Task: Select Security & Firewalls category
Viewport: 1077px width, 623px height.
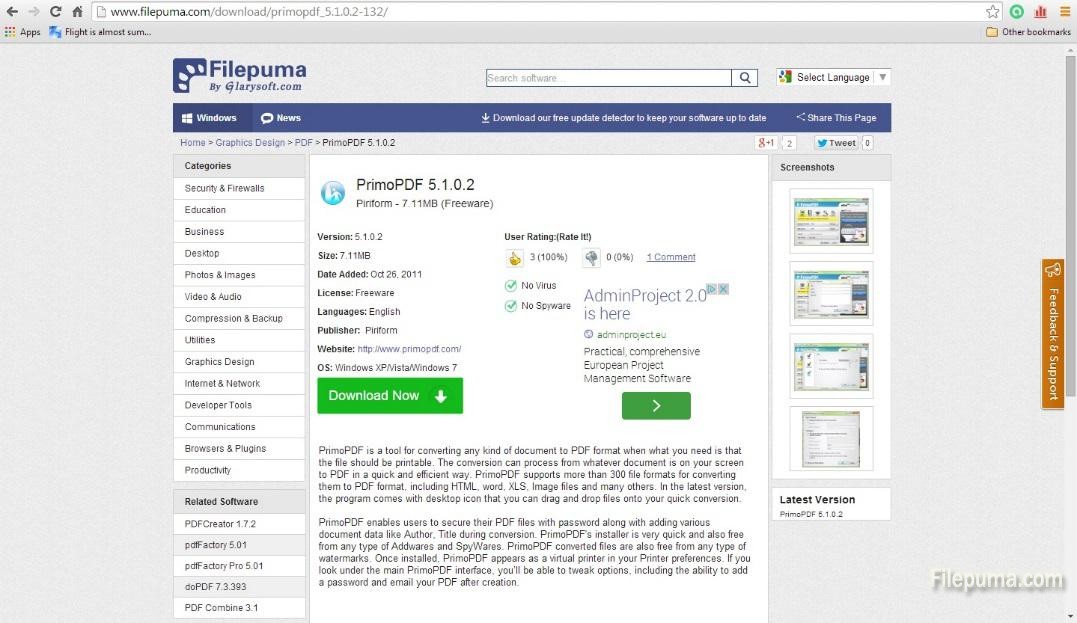Action: 225,188
